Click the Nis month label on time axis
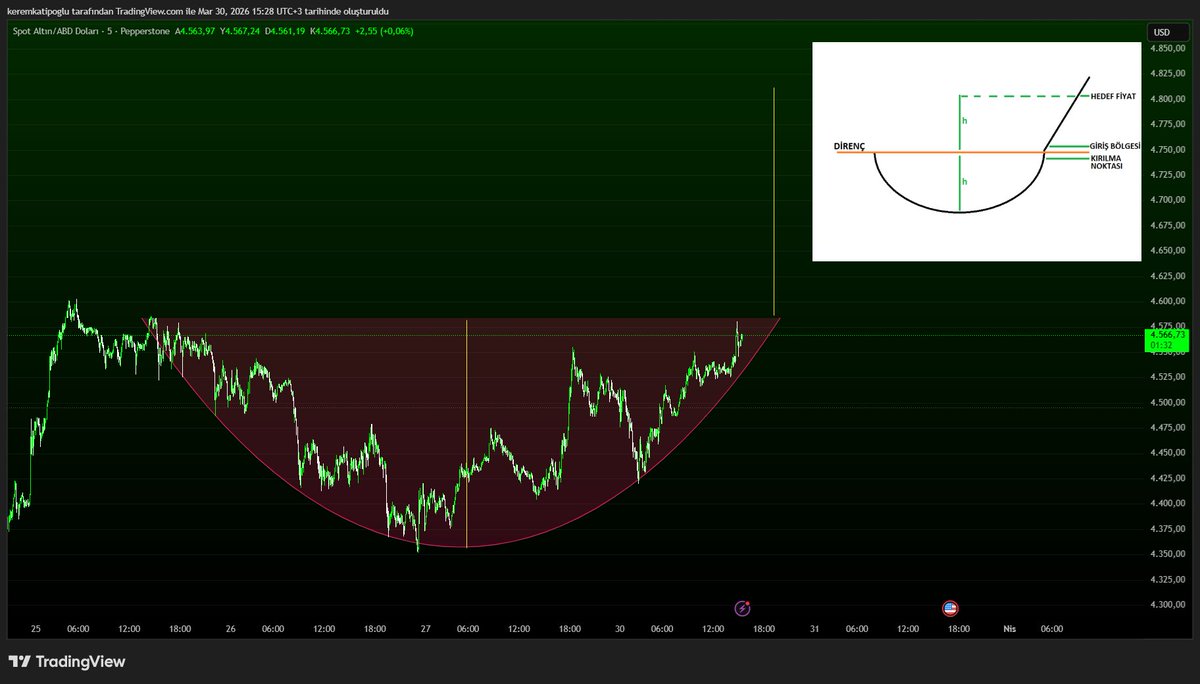Image resolution: width=1200 pixels, height=684 pixels. point(1010,629)
